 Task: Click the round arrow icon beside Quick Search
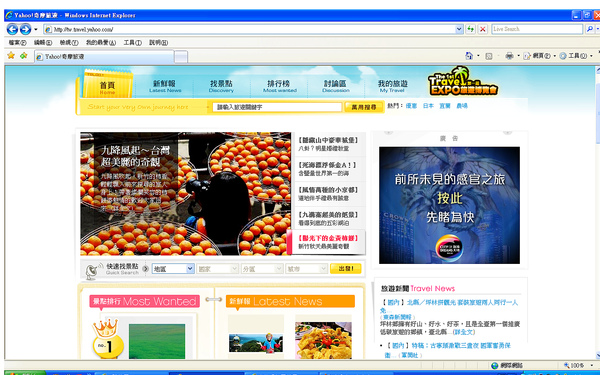[x=145, y=269]
